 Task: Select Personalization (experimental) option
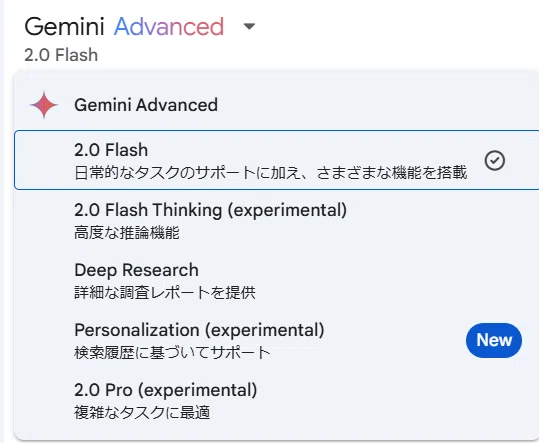click(276, 341)
